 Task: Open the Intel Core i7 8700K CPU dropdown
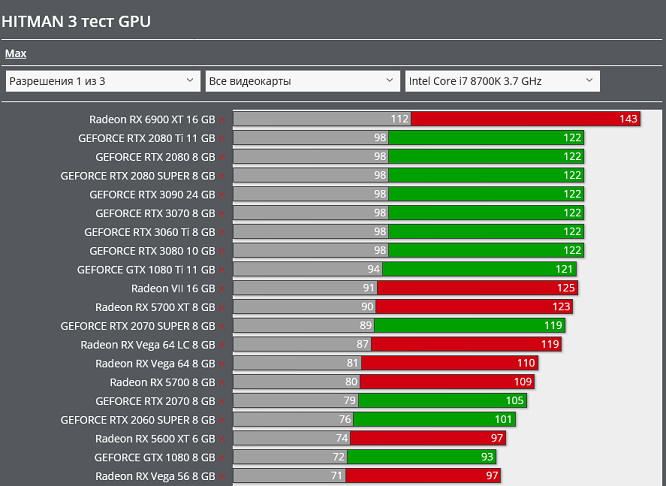(x=502, y=81)
